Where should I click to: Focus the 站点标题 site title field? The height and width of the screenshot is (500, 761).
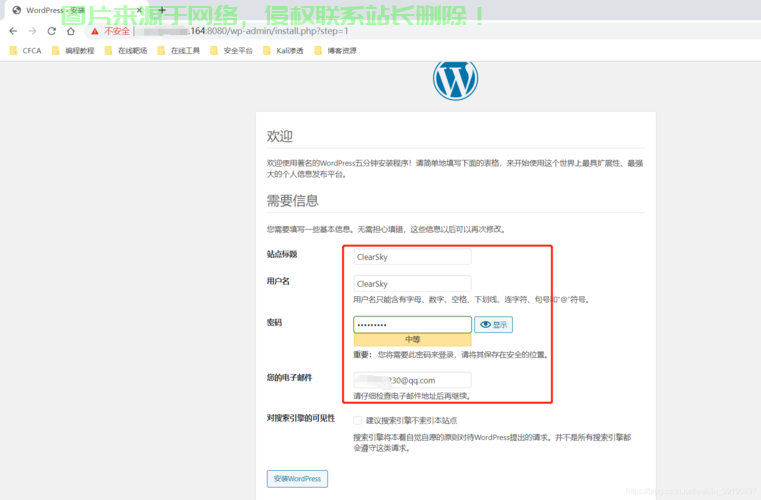click(x=412, y=257)
